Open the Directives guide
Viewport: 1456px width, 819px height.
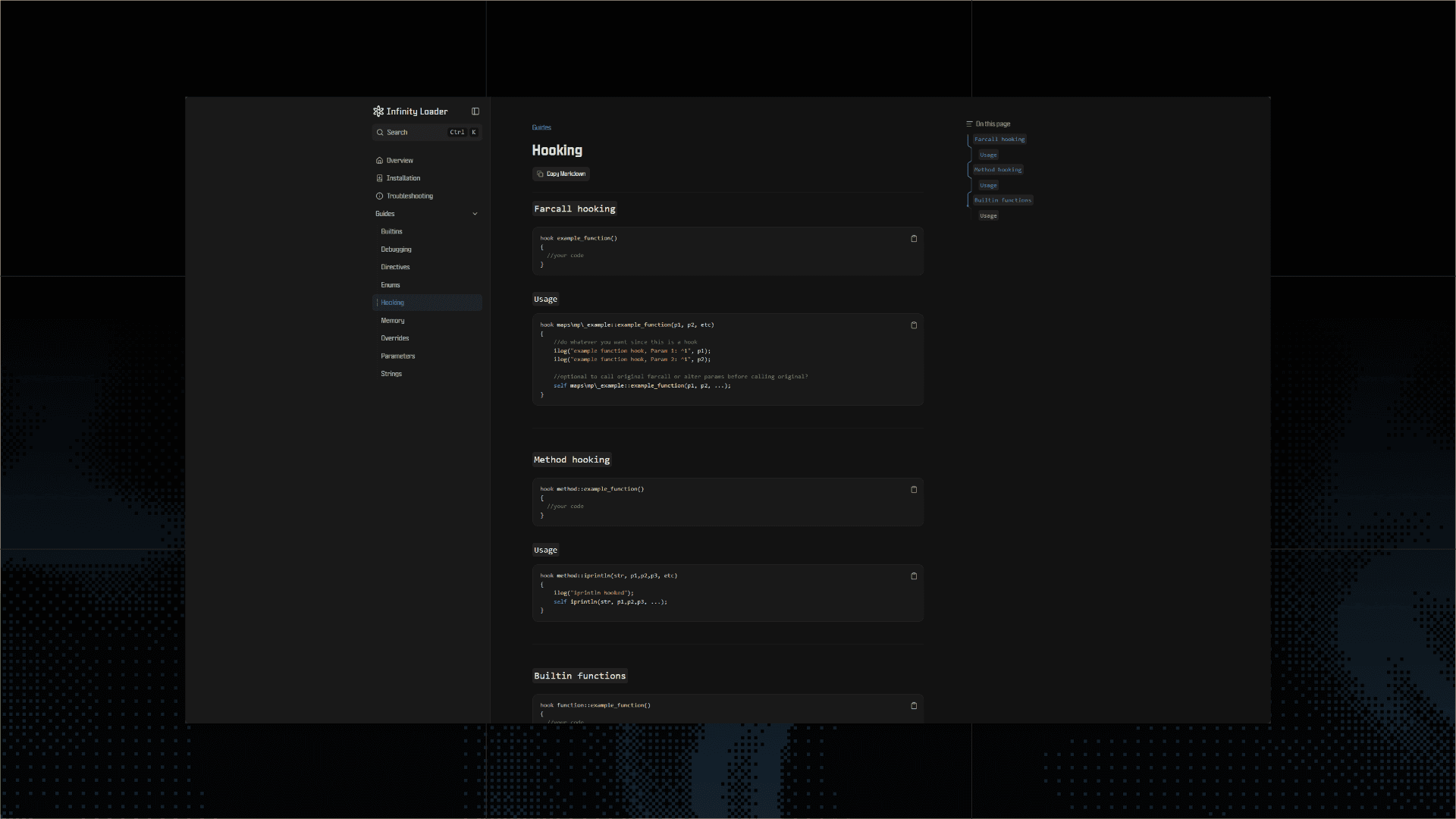427,268
